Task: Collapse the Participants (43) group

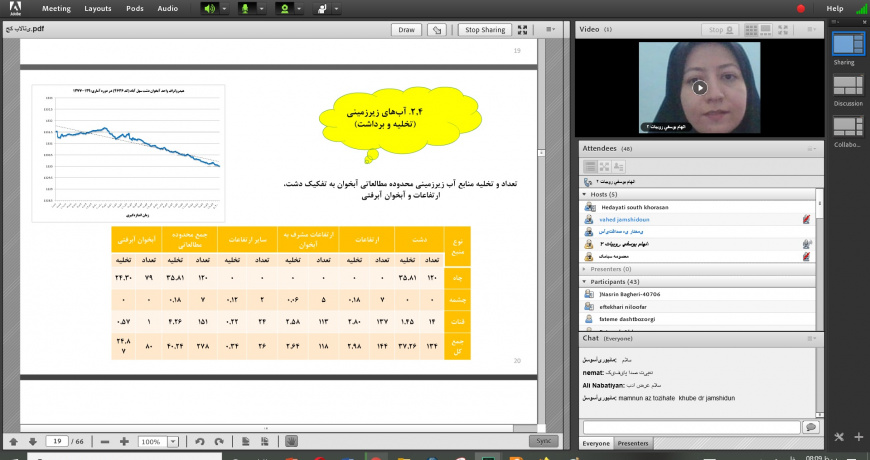Action: [584, 282]
